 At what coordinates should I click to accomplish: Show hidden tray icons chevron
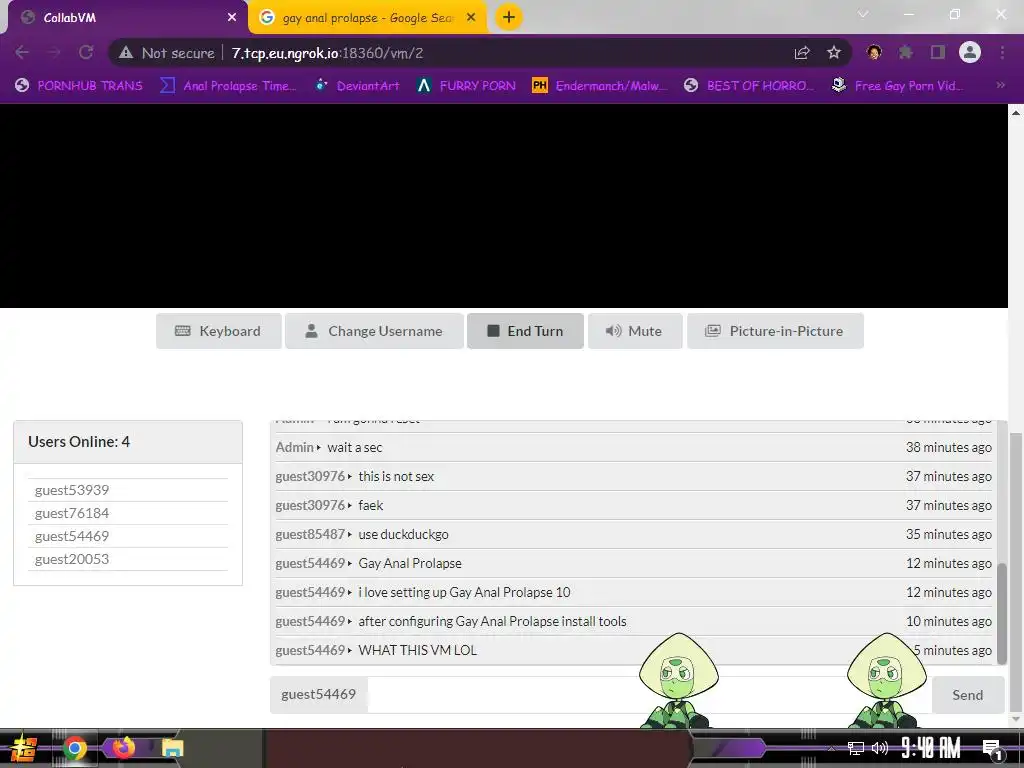coord(831,748)
